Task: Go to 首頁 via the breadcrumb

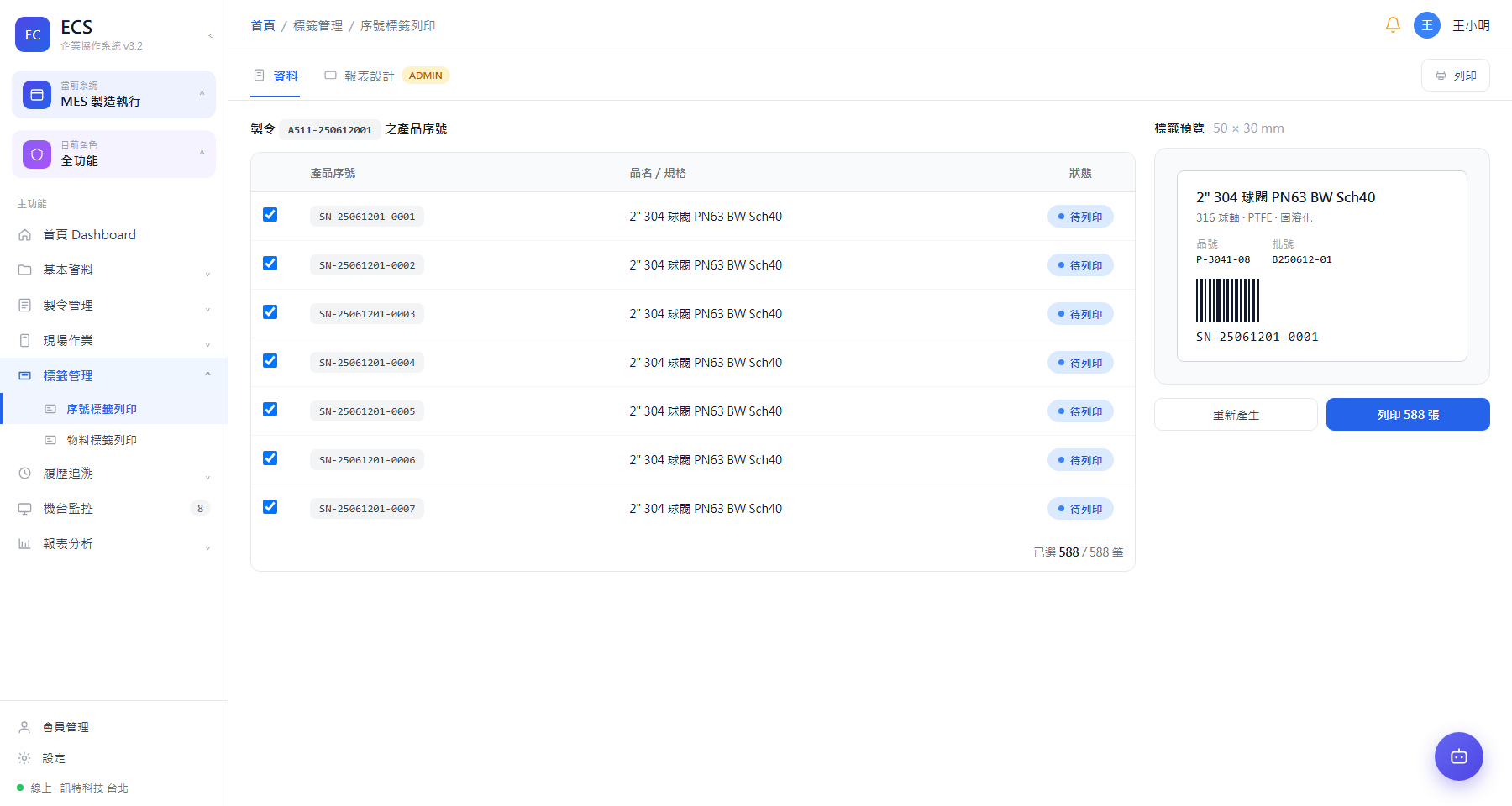Action: click(263, 26)
